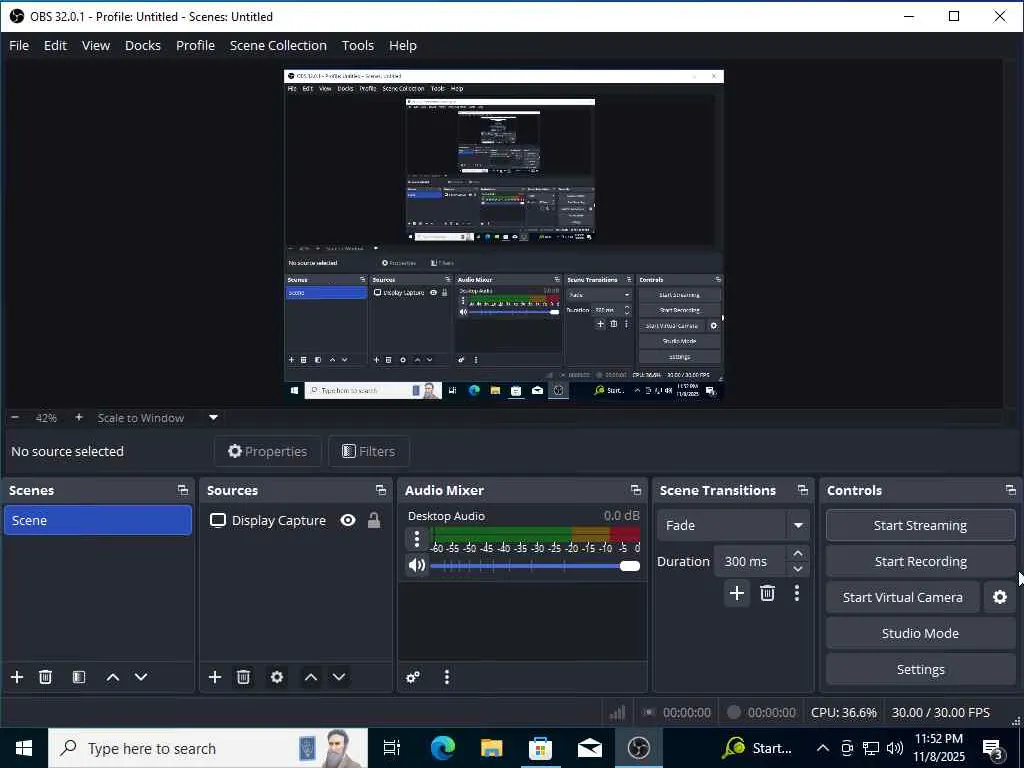This screenshot has width=1024, height=768.
Task: Open scene filters icon in Scenes panel
Action: click(78, 677)
